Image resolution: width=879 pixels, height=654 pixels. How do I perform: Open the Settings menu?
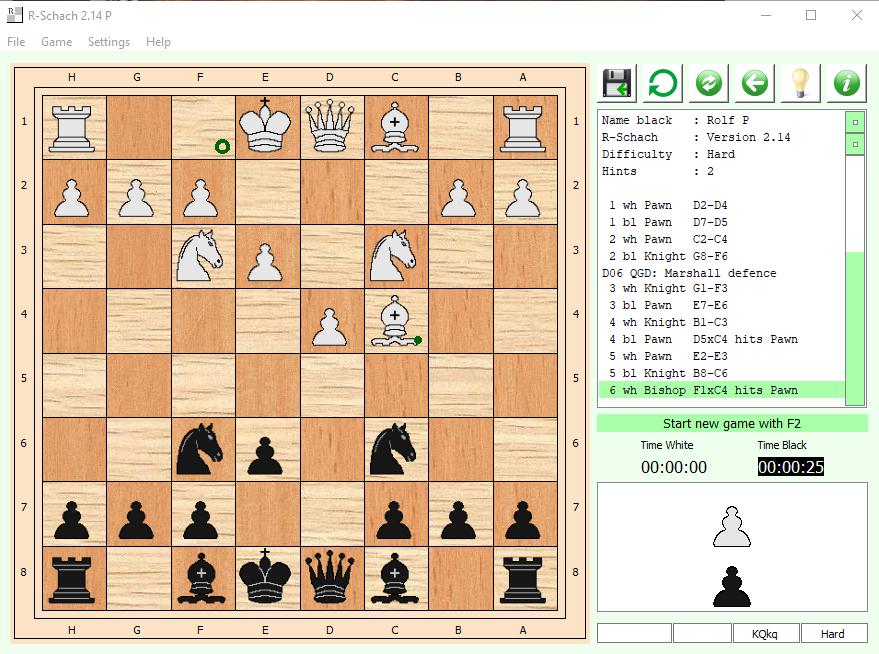[x=109, y=42]
